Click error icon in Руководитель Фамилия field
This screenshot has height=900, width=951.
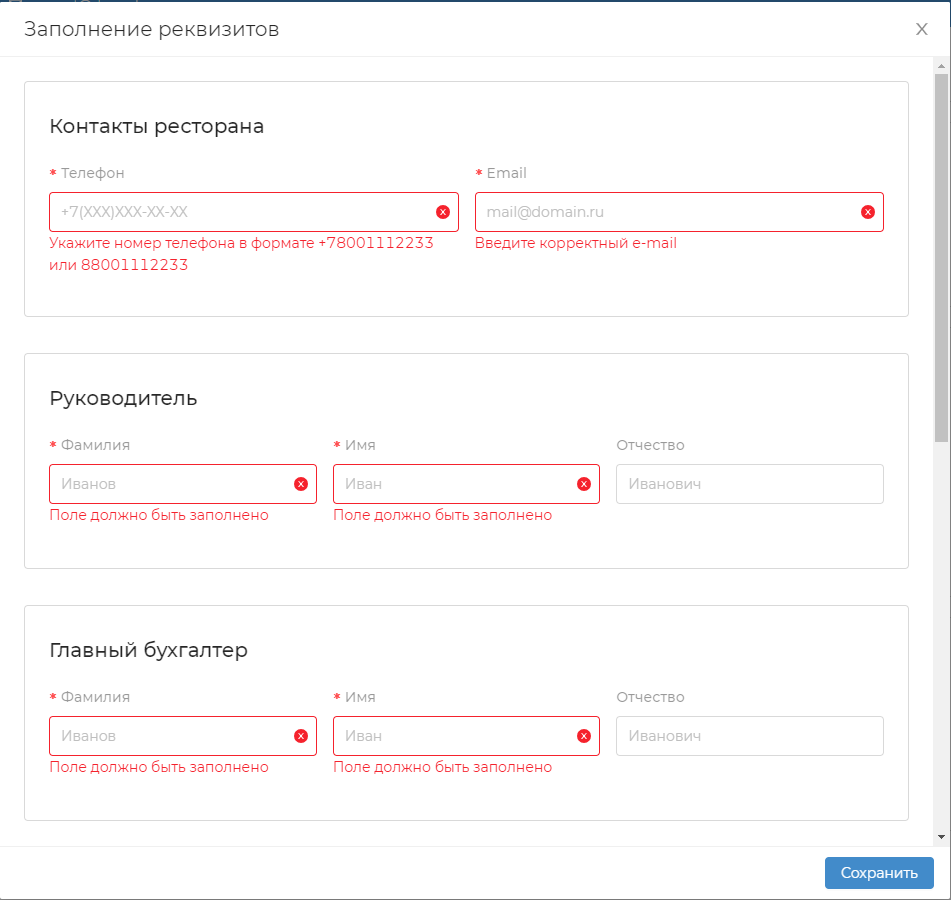(301, 484)
